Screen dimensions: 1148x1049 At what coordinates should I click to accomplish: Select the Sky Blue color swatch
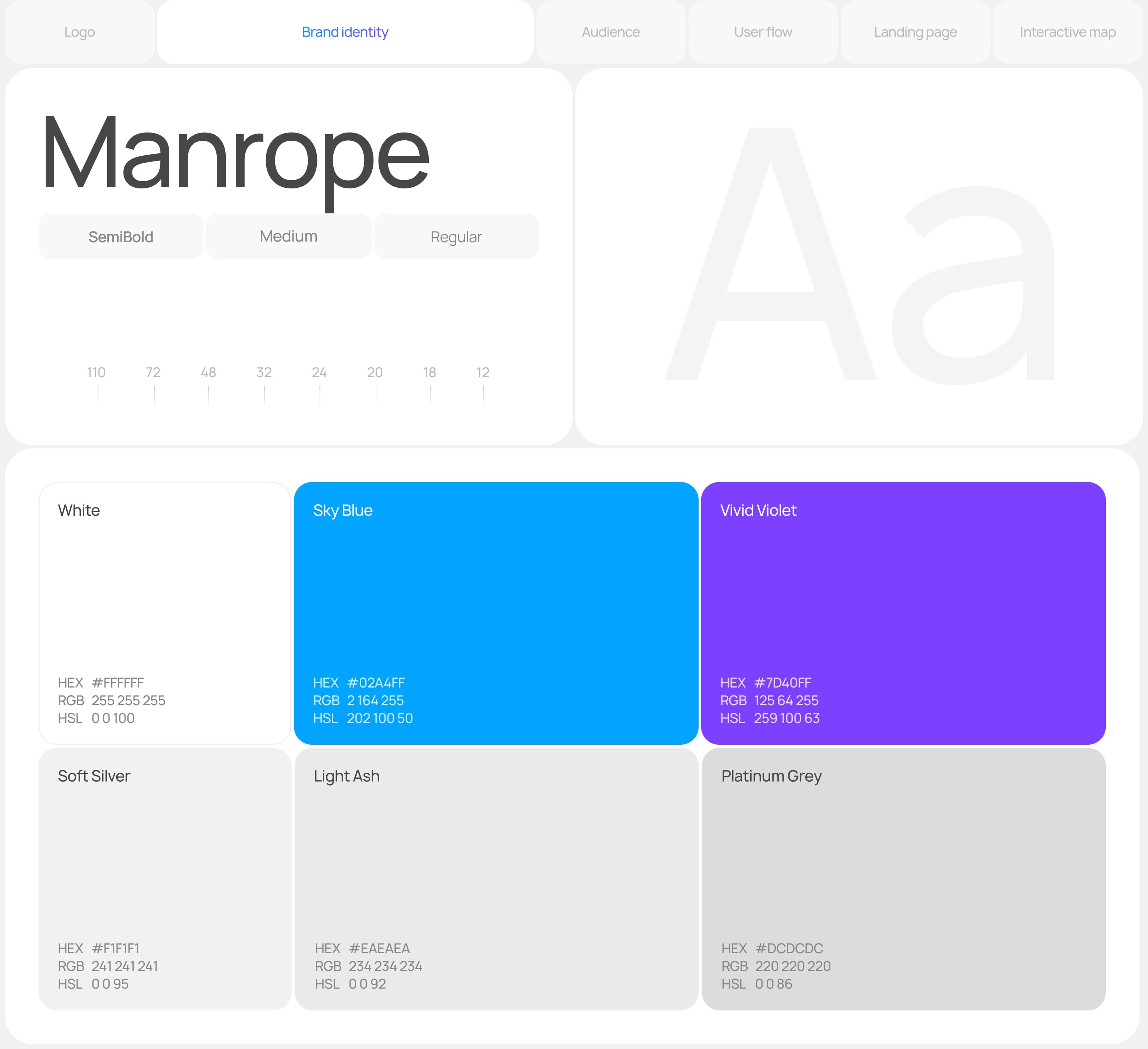[x=496, y=613]
